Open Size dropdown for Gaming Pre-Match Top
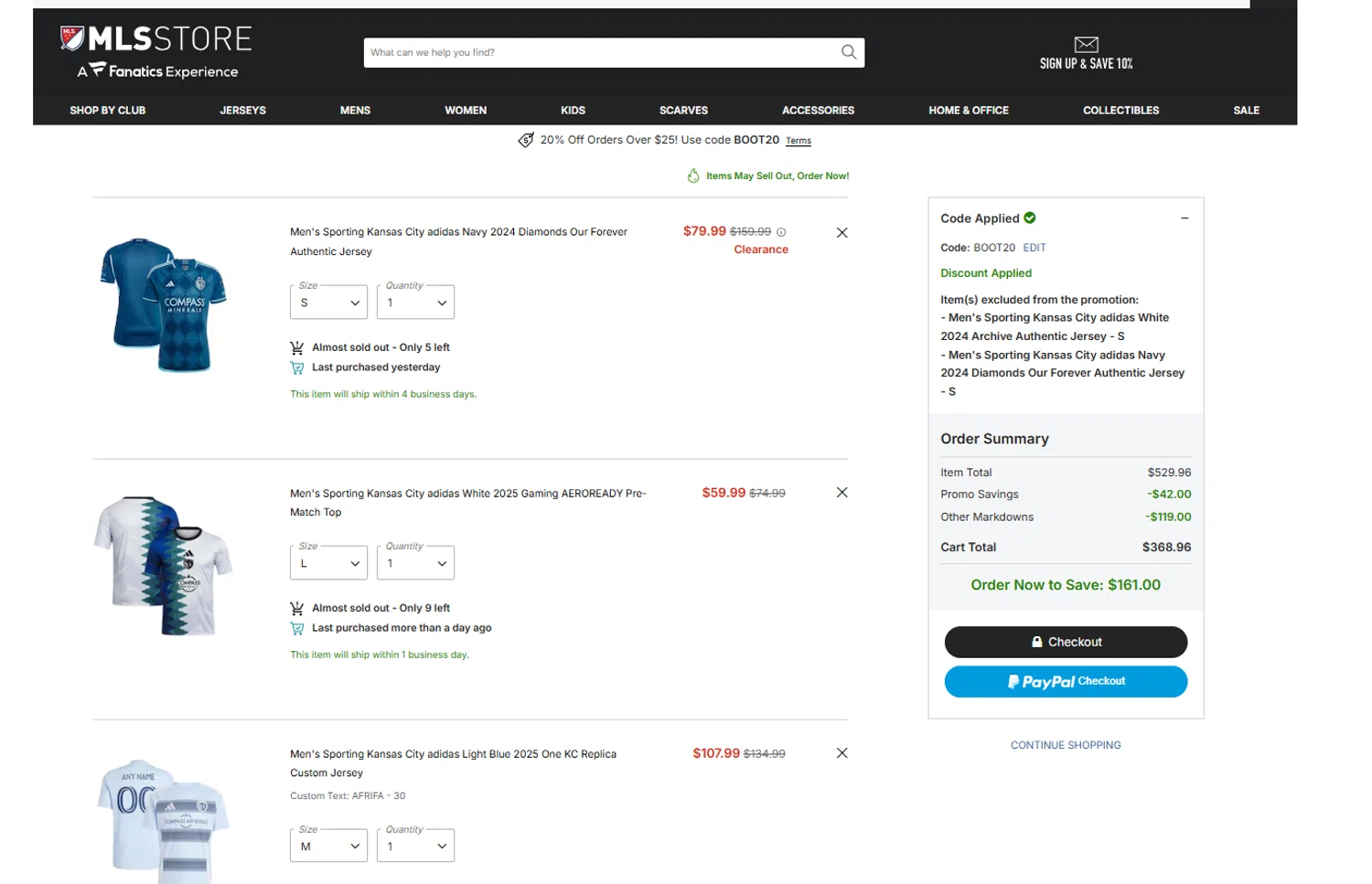The height and width of the screenshot is (884, 1372). click(328, 563)
